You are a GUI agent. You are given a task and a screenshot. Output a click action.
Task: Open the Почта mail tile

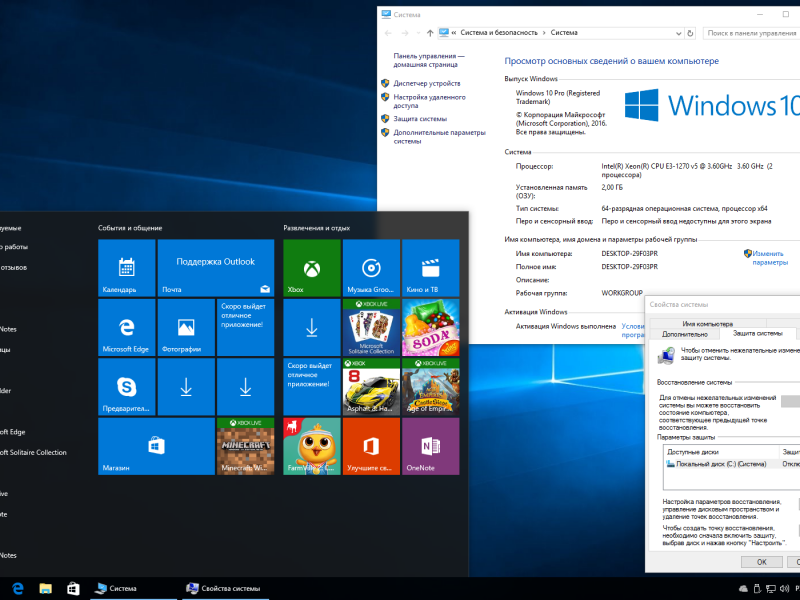[x=216, y=268]
